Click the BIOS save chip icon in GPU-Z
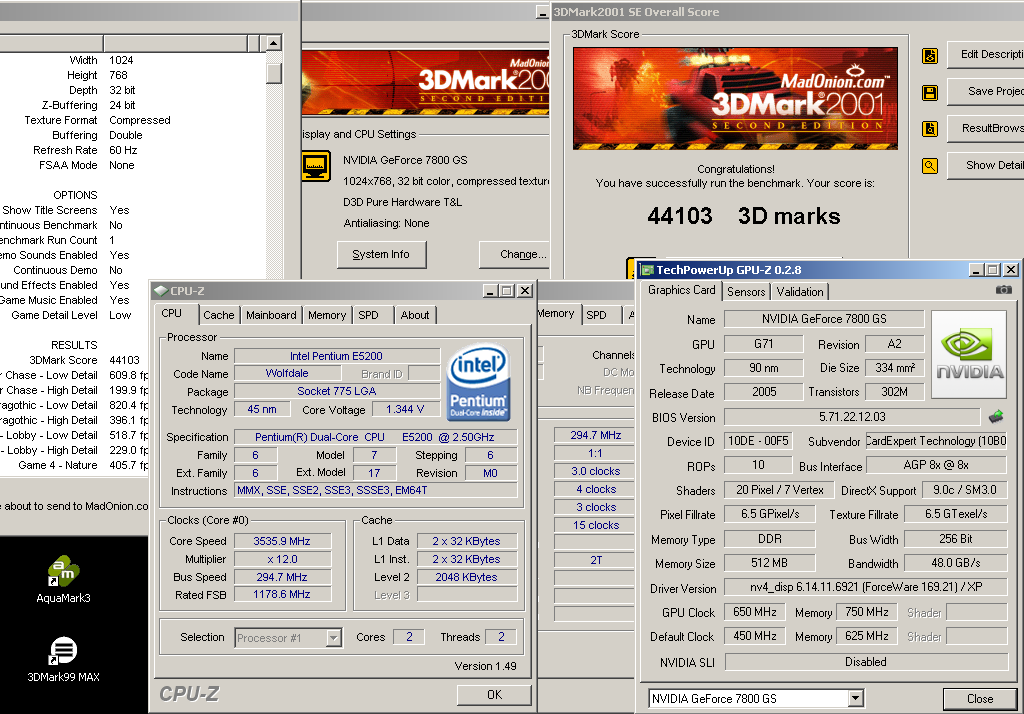 click(996, 416)
